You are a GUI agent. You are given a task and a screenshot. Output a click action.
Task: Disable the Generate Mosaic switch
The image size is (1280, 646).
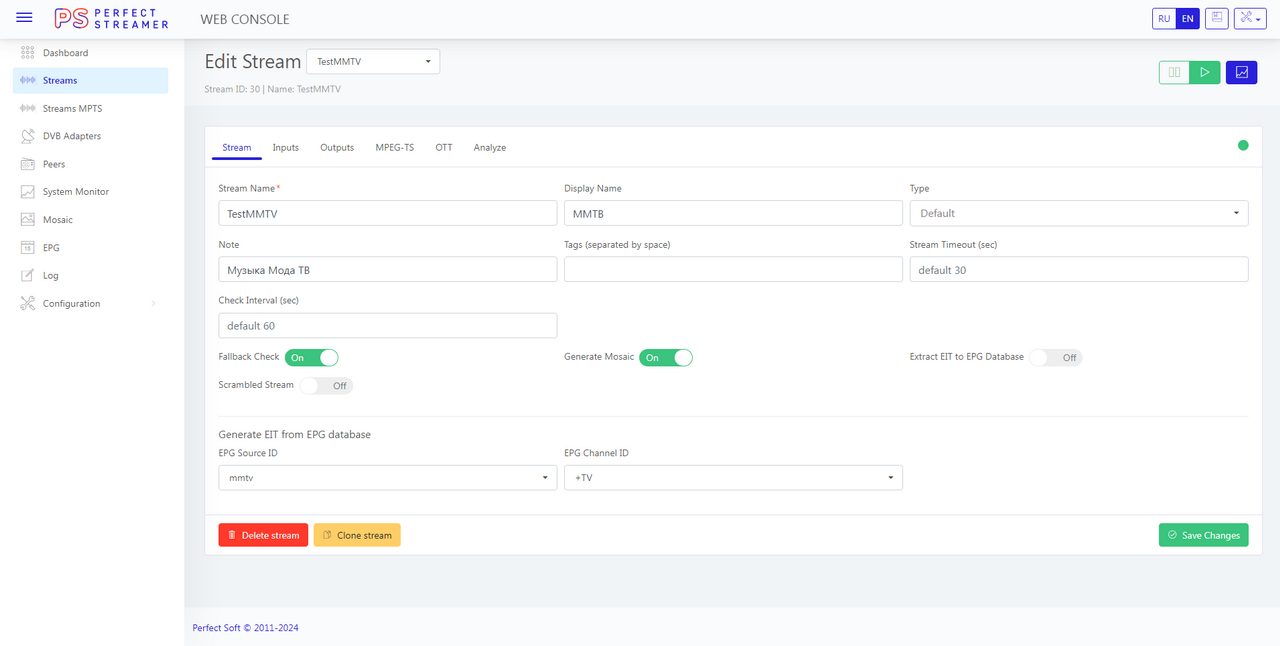666,358
